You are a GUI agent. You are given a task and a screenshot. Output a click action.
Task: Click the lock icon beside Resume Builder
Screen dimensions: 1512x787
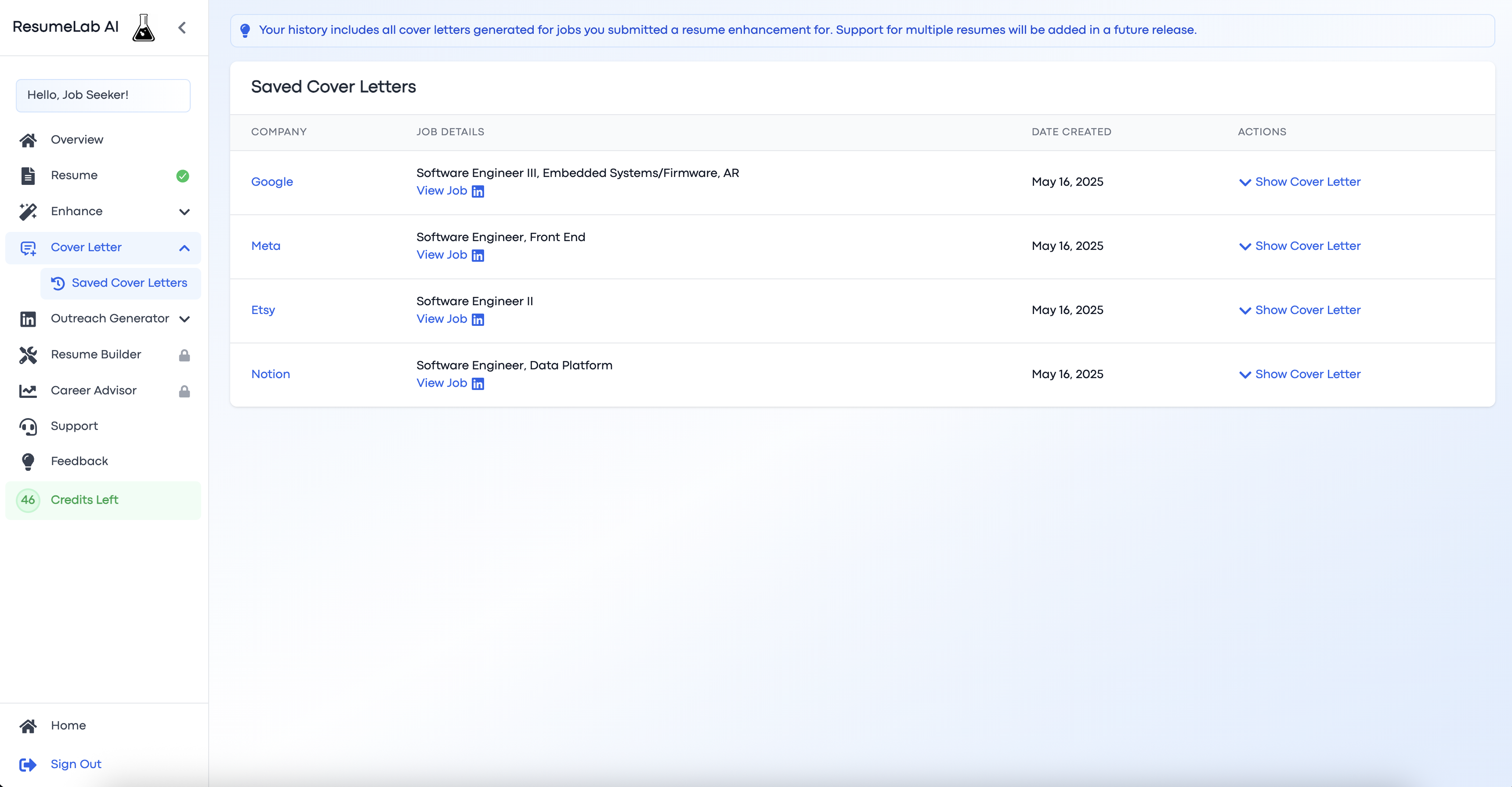click(x=184, y=355)
